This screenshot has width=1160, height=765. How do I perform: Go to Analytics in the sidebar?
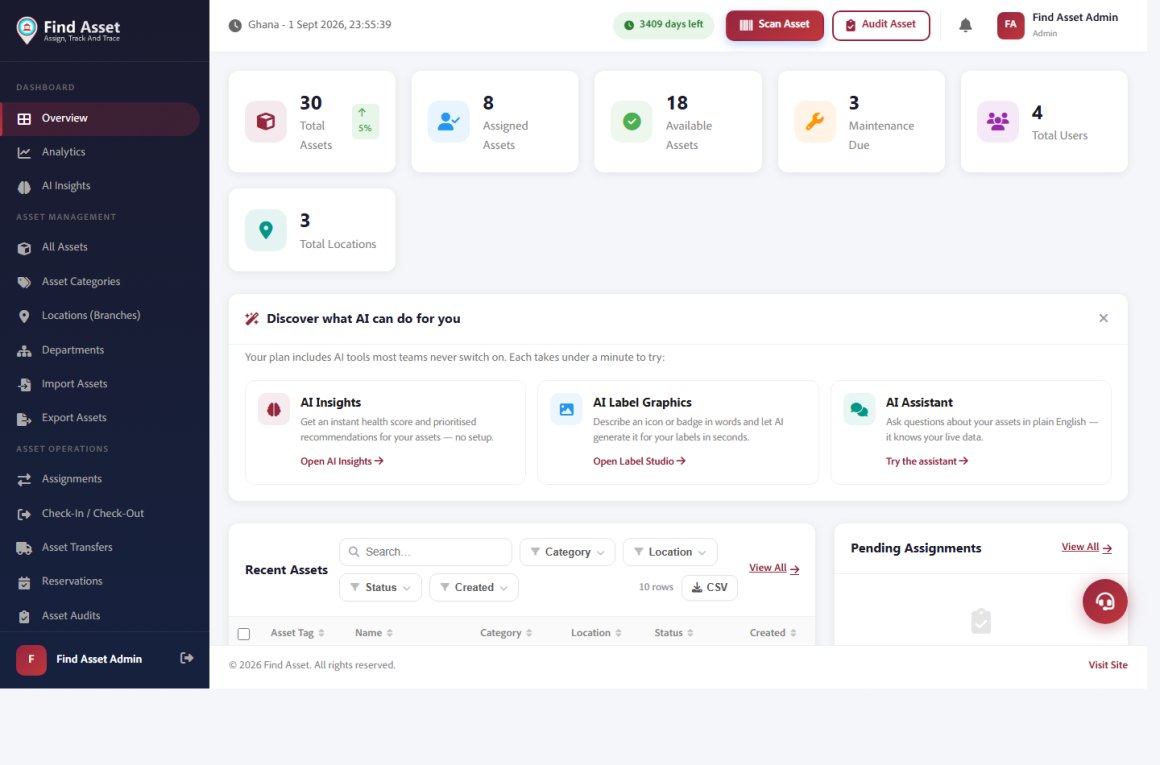tap(100, 152)
